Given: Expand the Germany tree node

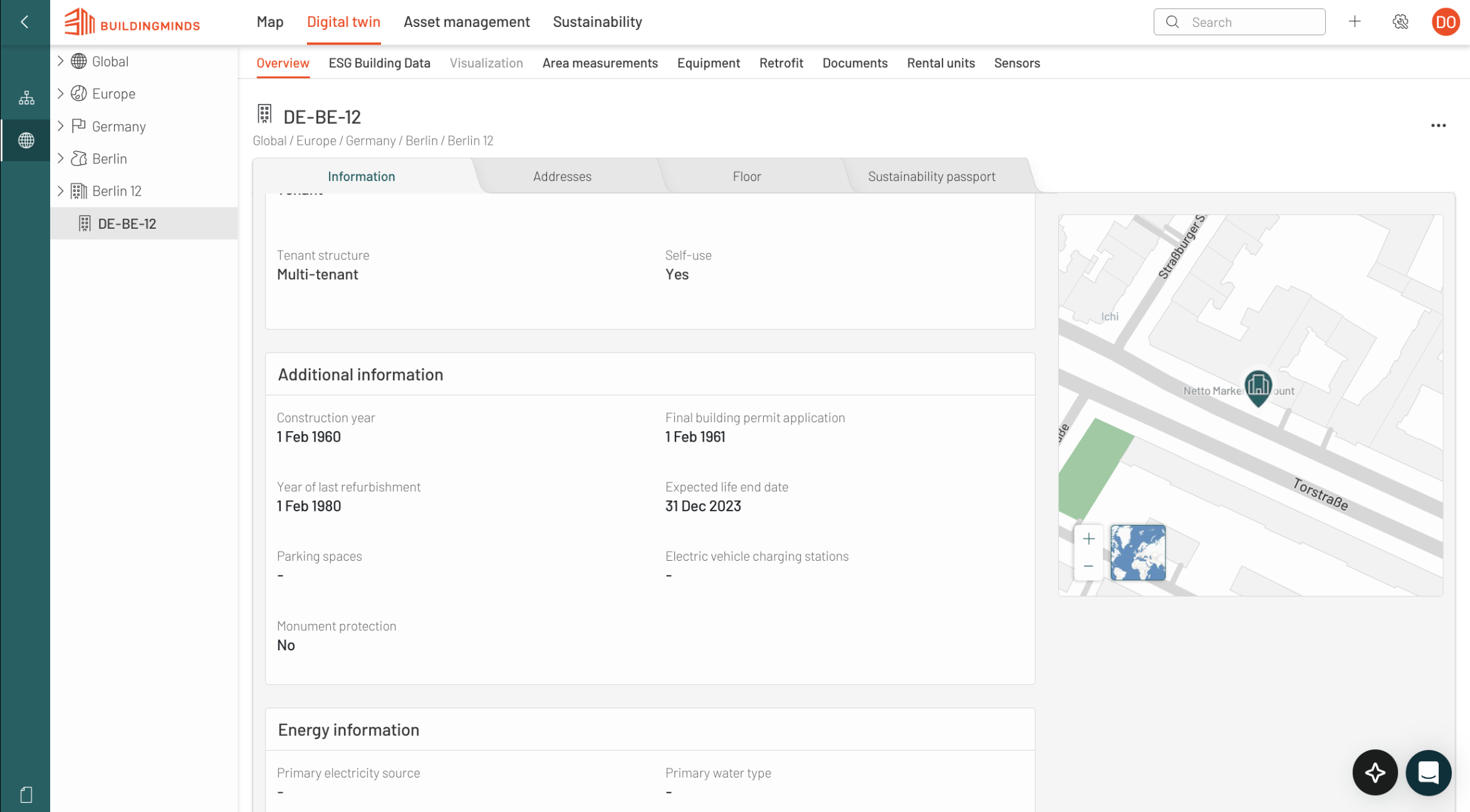Looking at the screenshot, I should click(60, 126).
